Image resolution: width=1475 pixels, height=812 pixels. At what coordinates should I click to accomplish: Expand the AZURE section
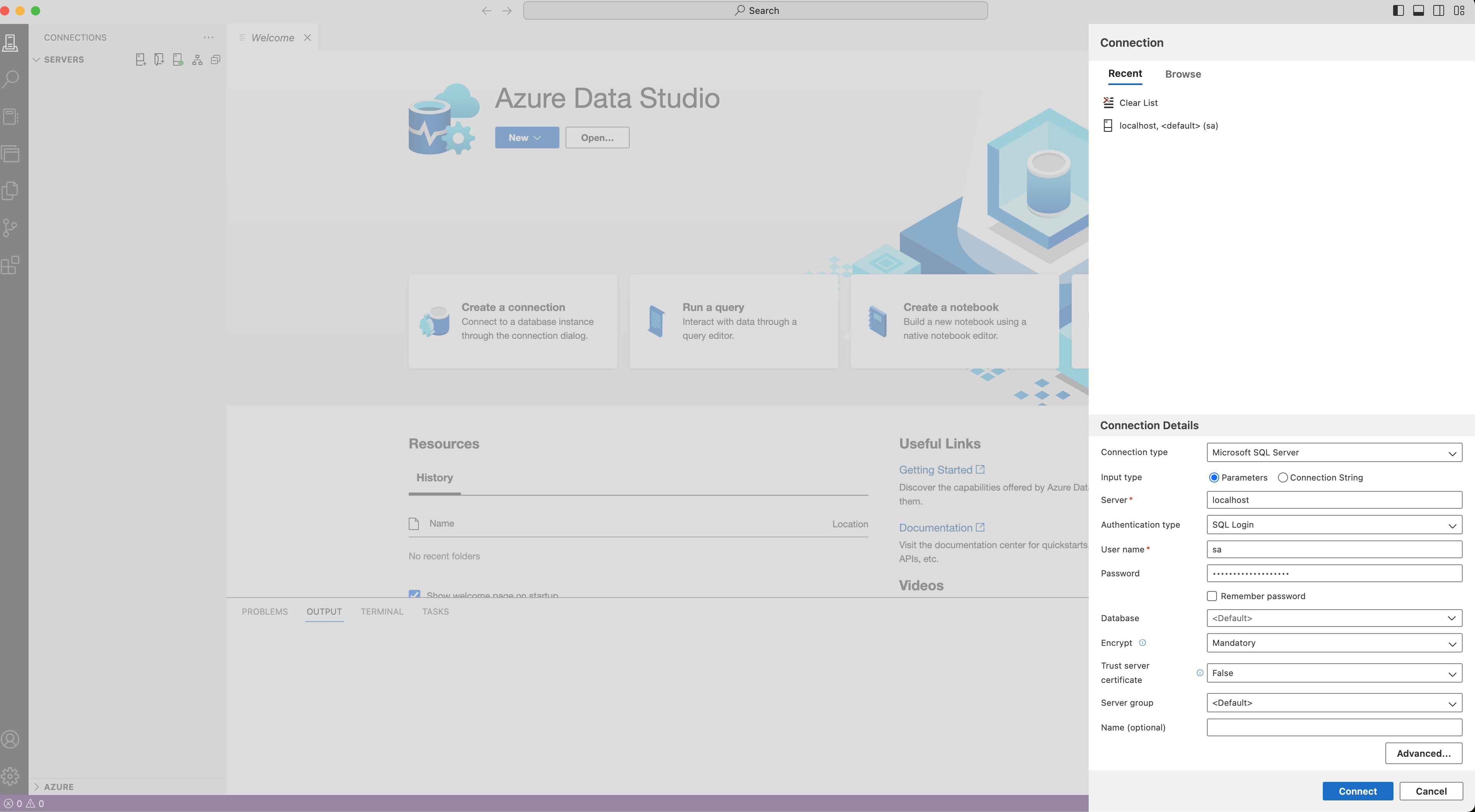pyautogui.click(x=58, y=787)
